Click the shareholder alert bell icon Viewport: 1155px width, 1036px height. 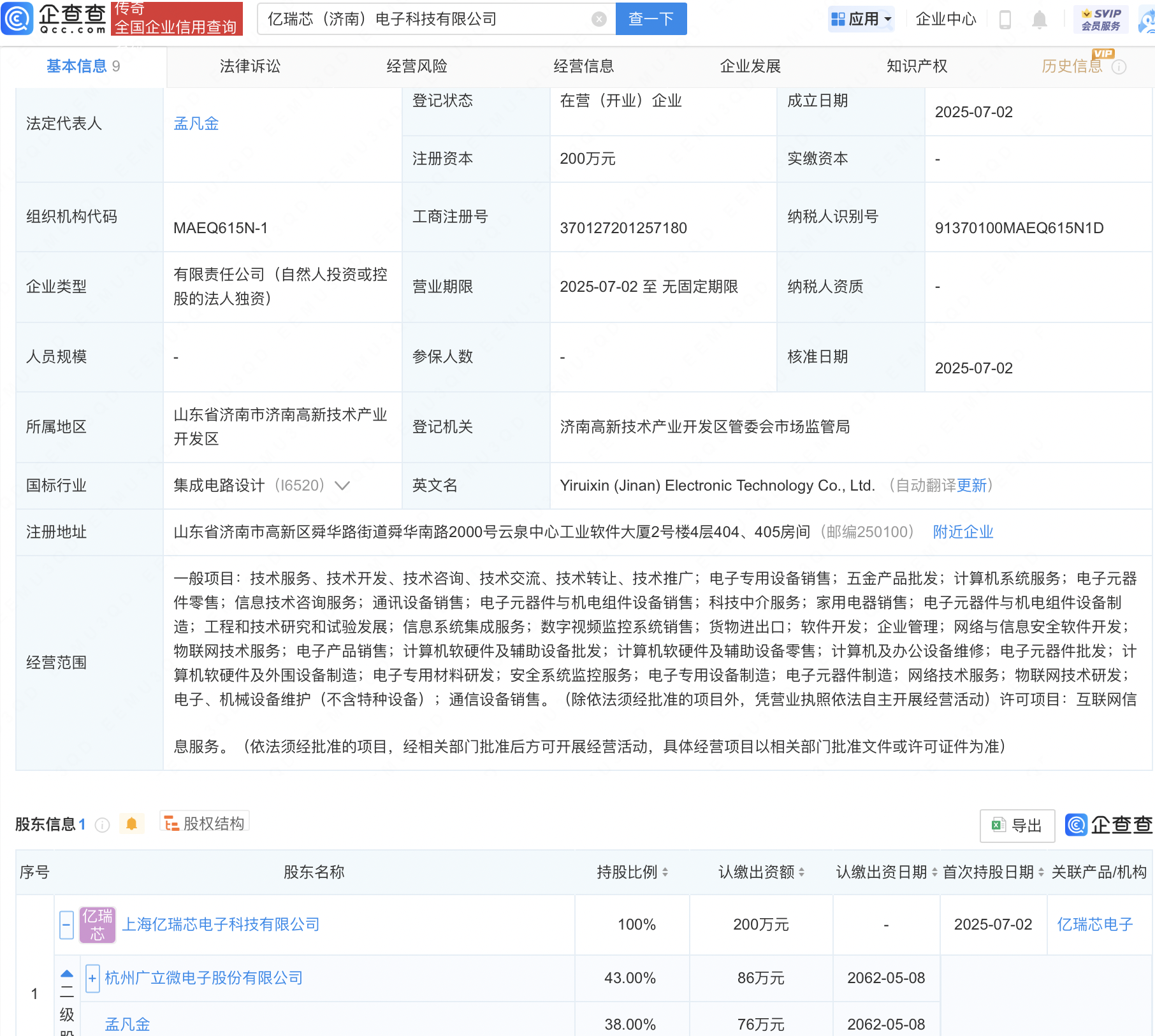(x=131, y=824)
